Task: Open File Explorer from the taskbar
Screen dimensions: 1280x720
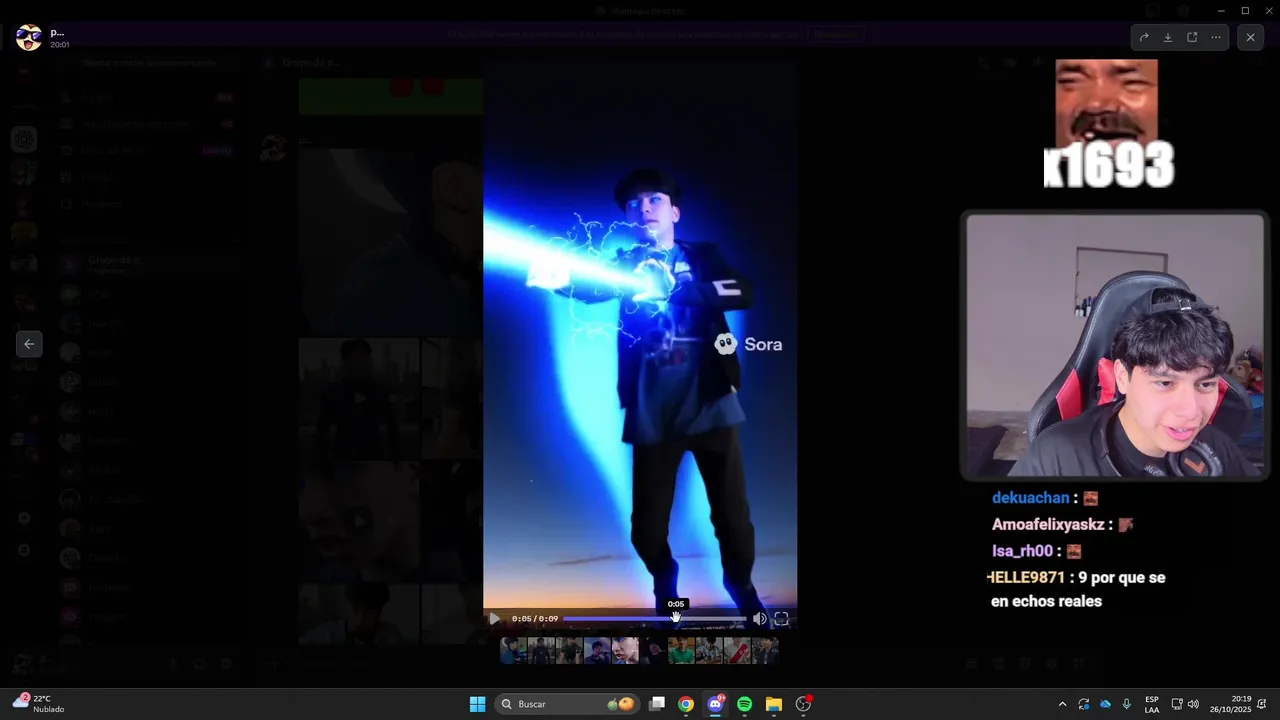Action: coord(774,704)
